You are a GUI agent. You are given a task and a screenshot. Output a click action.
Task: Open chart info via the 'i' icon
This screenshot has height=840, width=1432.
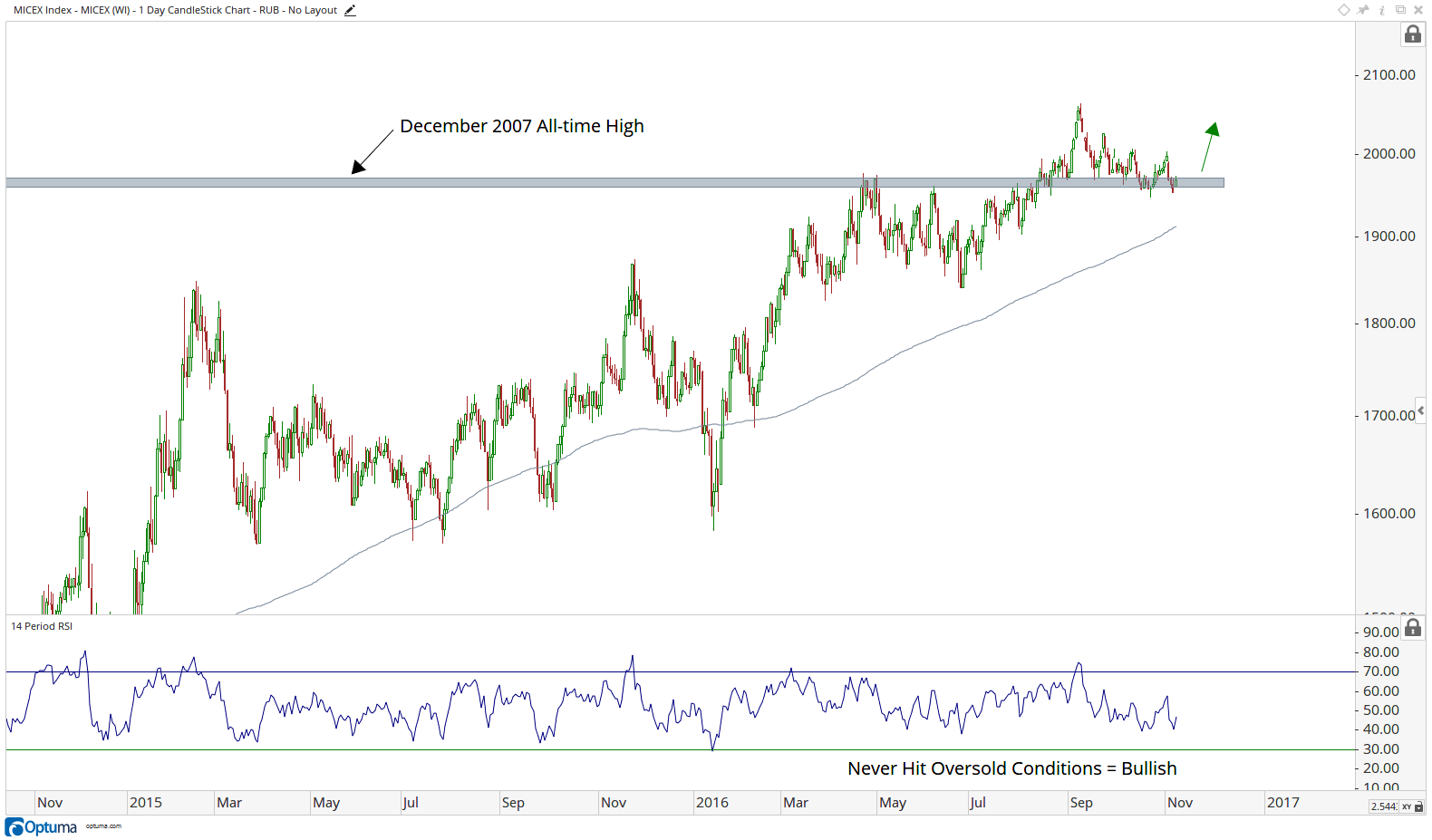(x=1382, y=10)
